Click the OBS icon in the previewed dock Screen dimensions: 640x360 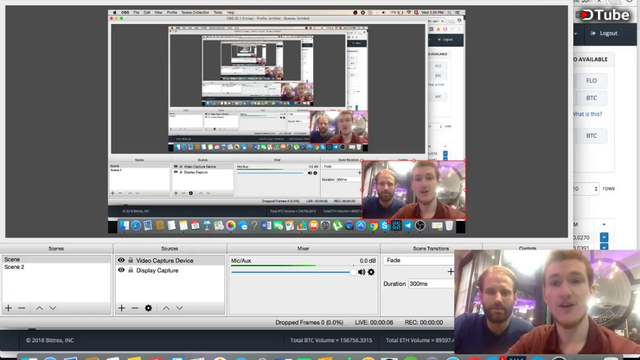pos(420,225)
